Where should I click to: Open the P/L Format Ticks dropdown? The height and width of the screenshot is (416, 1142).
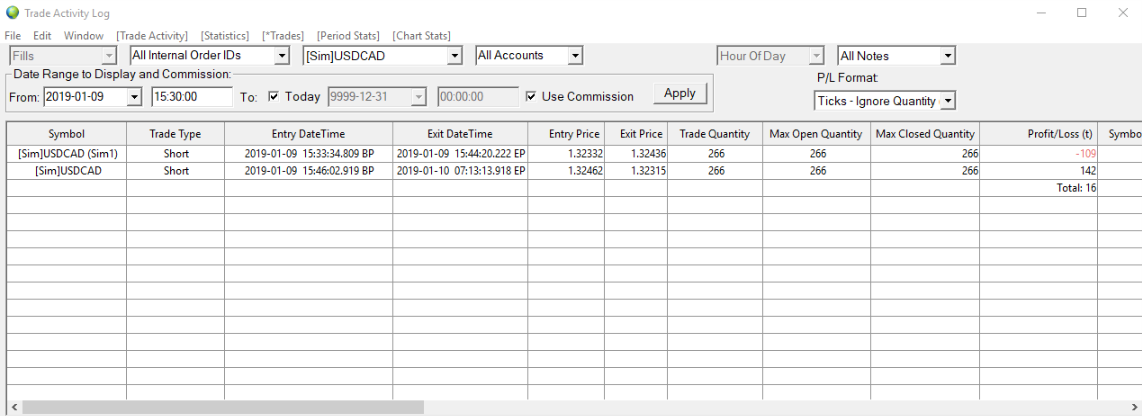click(947, 101)
